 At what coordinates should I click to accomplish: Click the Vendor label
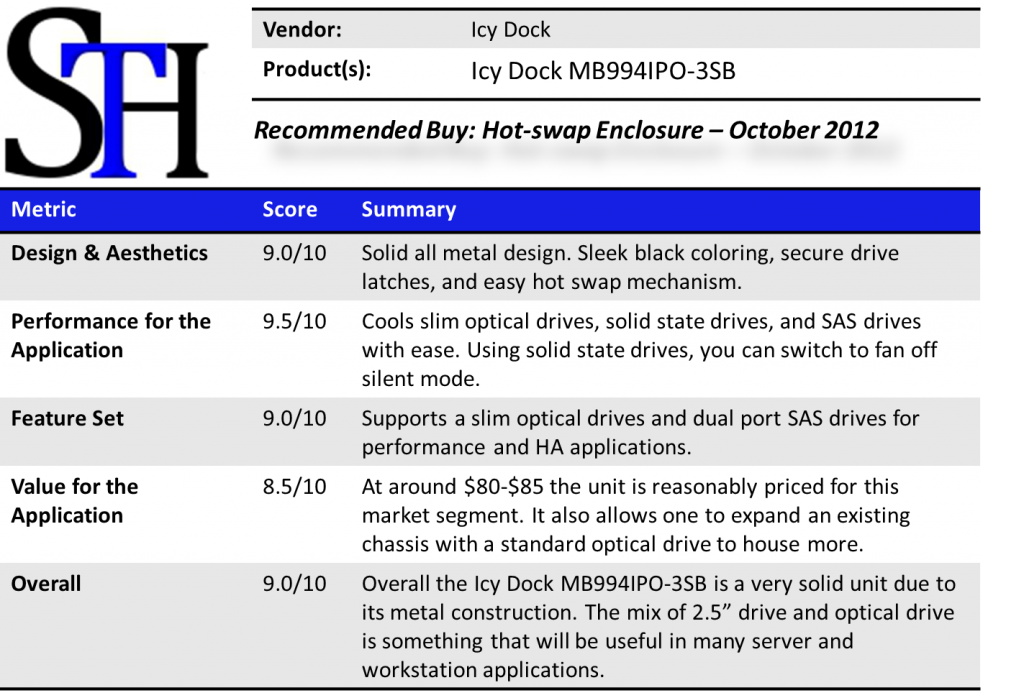point(302,30)
